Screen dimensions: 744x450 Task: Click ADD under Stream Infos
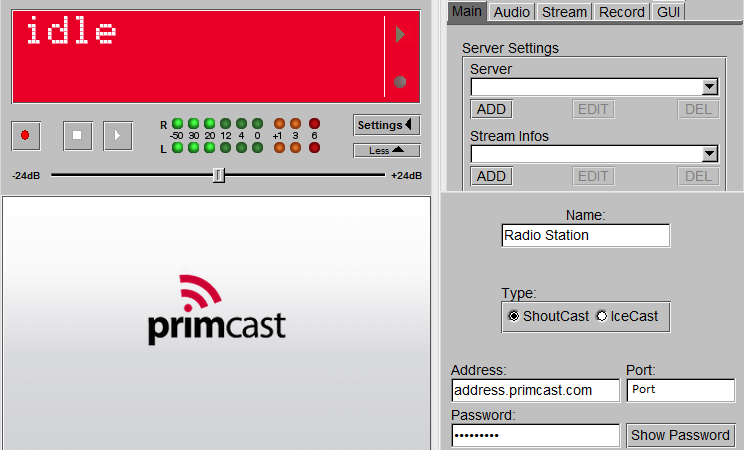(x=491, y=176)
